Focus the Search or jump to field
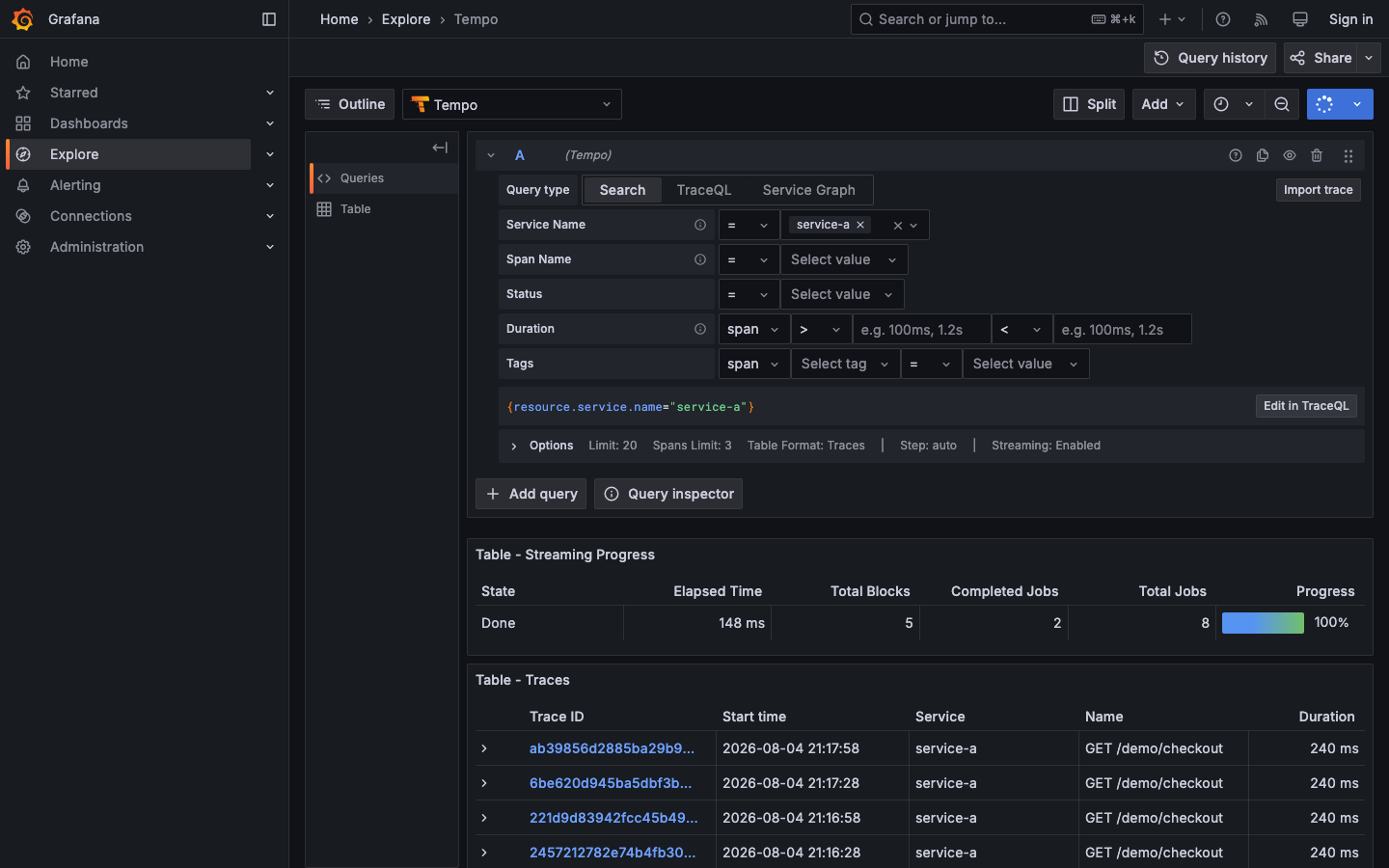Viewport: 1389px width, 868px height. point(996,19)
